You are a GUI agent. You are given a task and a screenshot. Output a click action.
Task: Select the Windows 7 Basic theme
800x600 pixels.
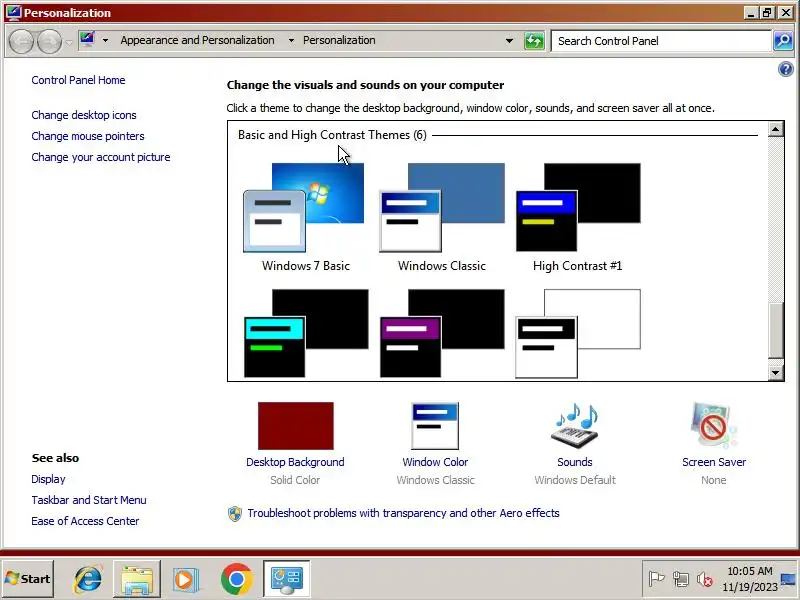pyautogui.click(x=305, y=218)
